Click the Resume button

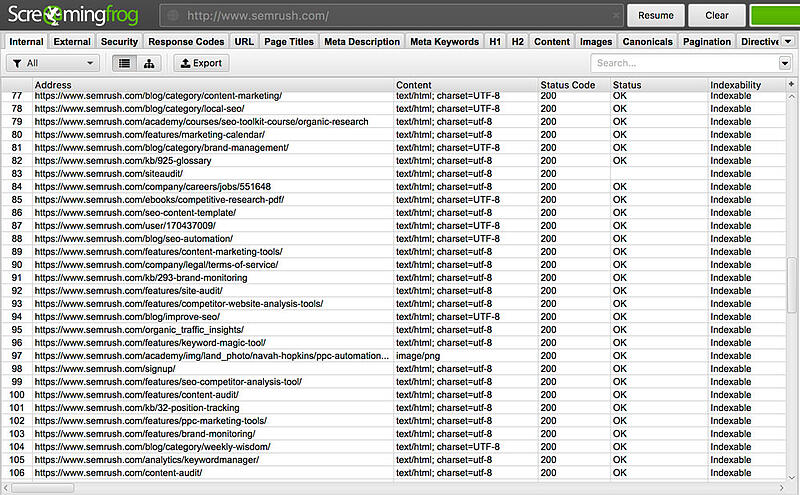656,15
